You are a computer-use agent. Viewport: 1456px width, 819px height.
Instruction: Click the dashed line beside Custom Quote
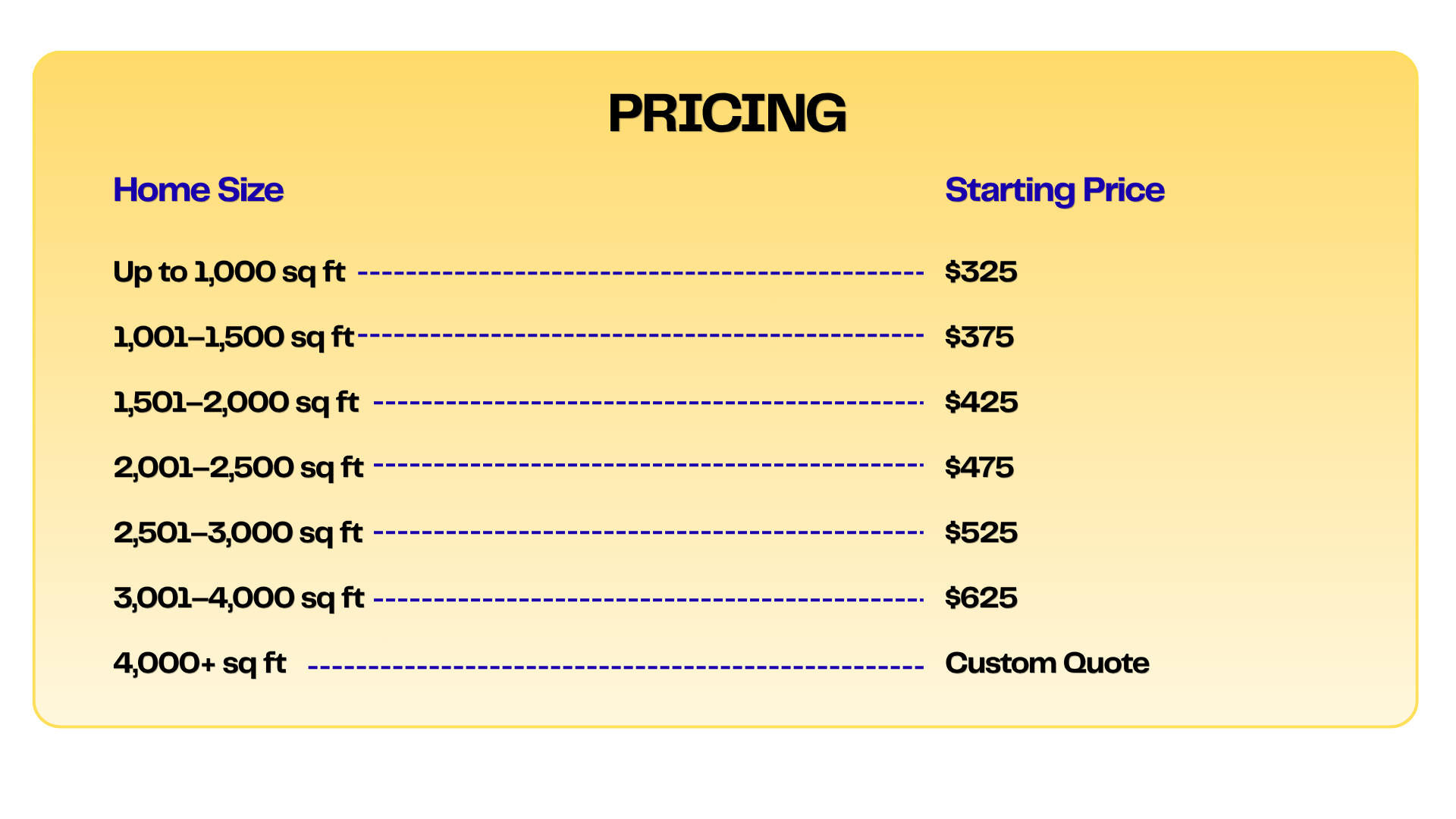pyautogui.click(x=616, y=668)
